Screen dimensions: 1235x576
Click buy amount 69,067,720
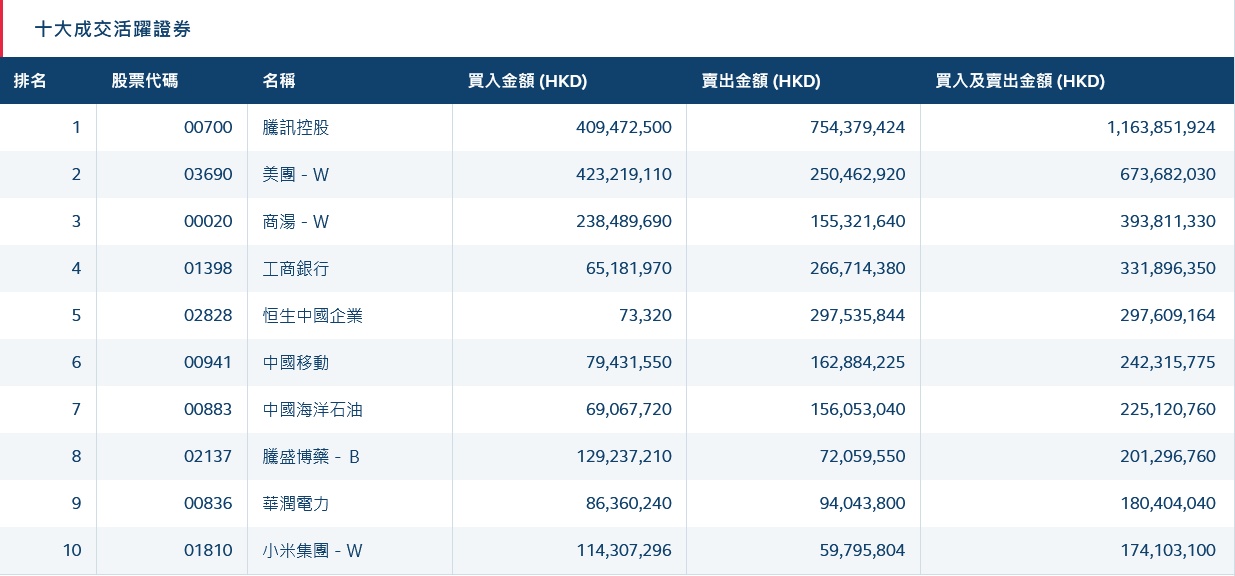[x=629, y=409]
